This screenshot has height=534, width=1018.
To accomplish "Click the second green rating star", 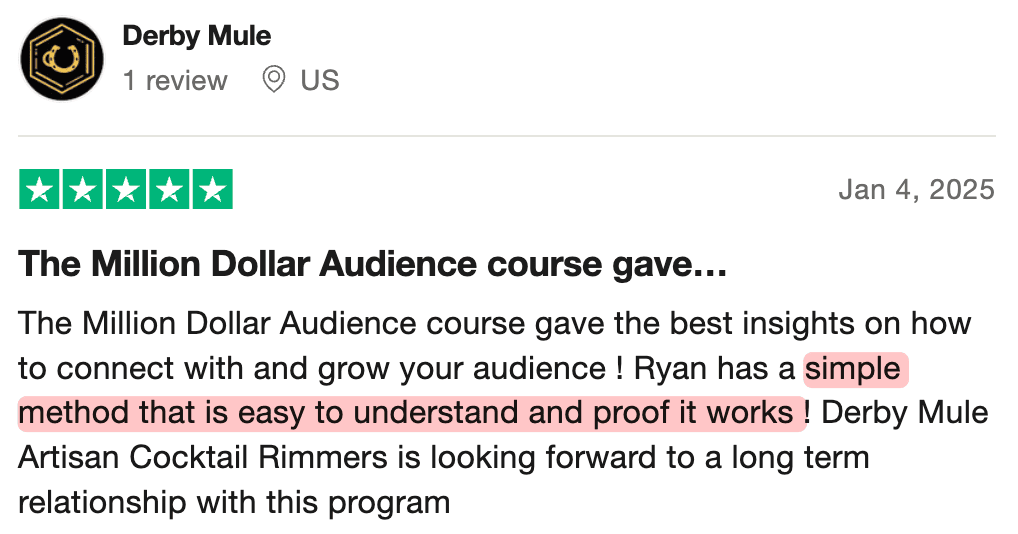I will point(83,190).
